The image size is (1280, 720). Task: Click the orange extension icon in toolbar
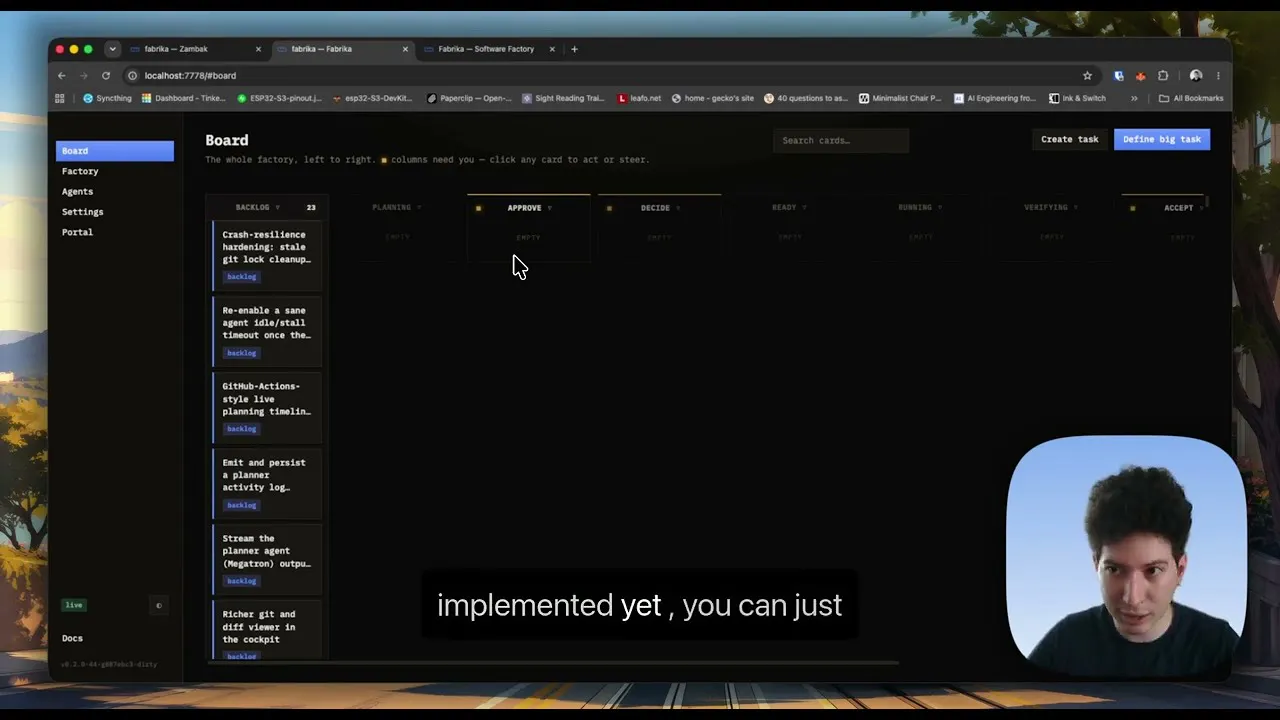pos(1141,76)
